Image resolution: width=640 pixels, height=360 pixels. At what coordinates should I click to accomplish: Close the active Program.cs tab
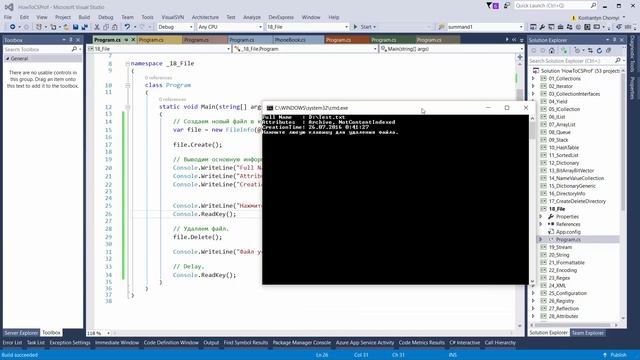pos(133,40)
